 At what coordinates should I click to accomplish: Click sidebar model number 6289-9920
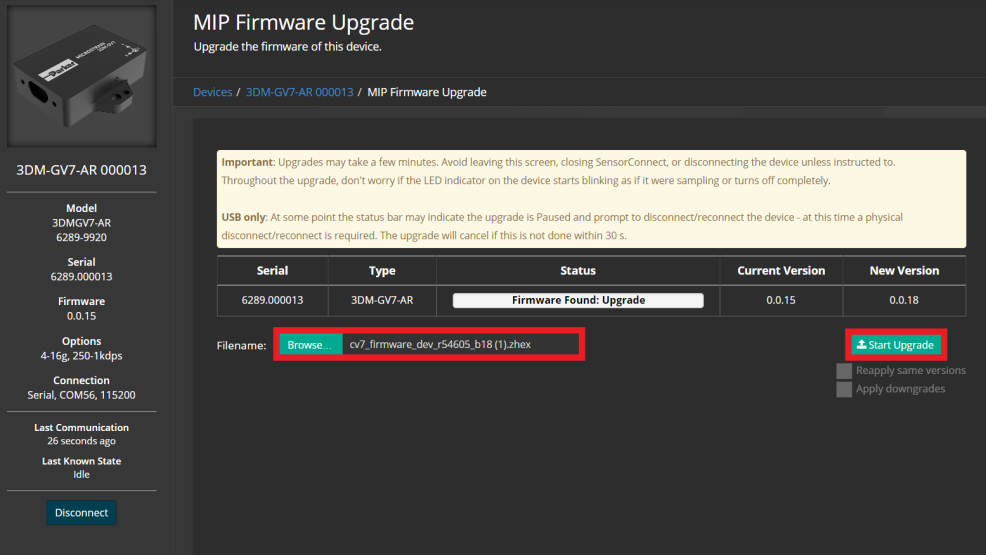81,237
